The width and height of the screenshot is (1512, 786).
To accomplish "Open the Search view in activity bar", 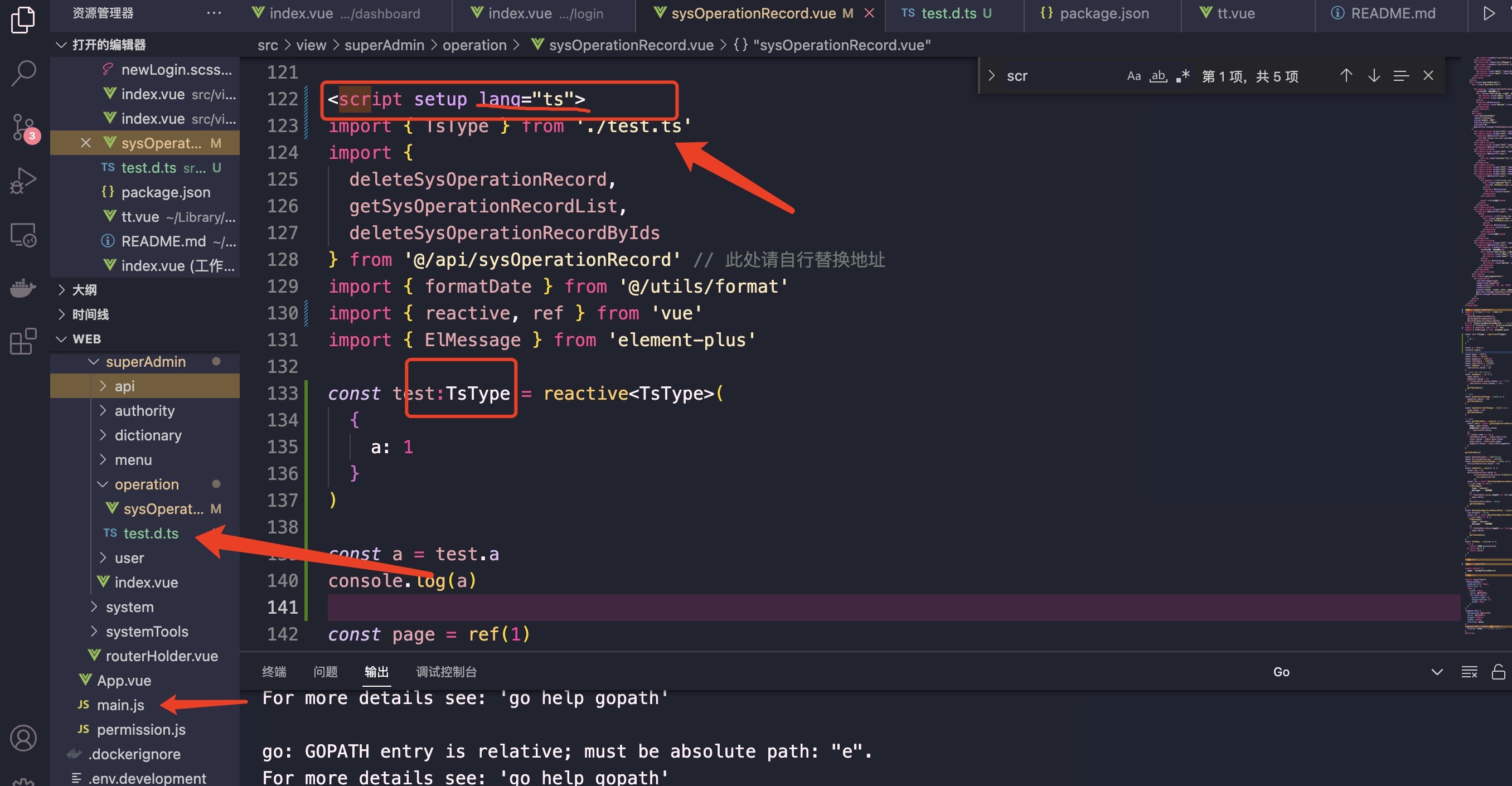I will [x=23, y=74].
